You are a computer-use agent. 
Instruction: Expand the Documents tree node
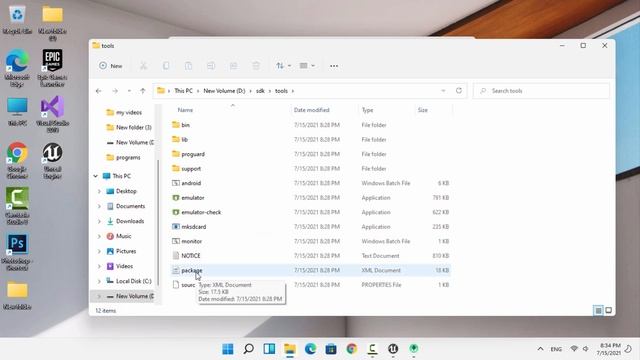pyautogui.click(x=99, y=206)
